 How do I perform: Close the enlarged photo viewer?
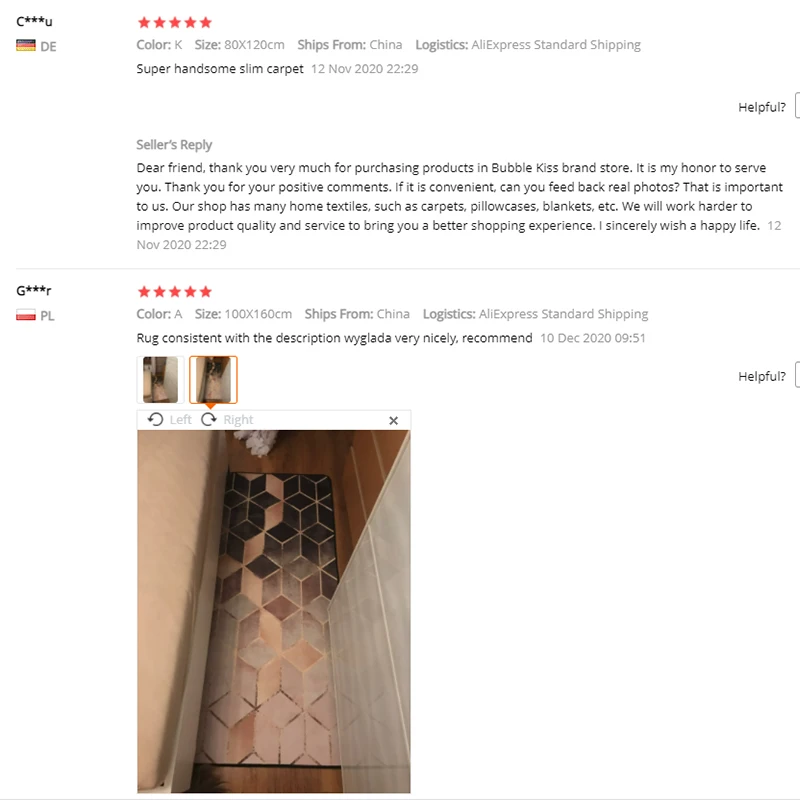[x=393, y=420]
